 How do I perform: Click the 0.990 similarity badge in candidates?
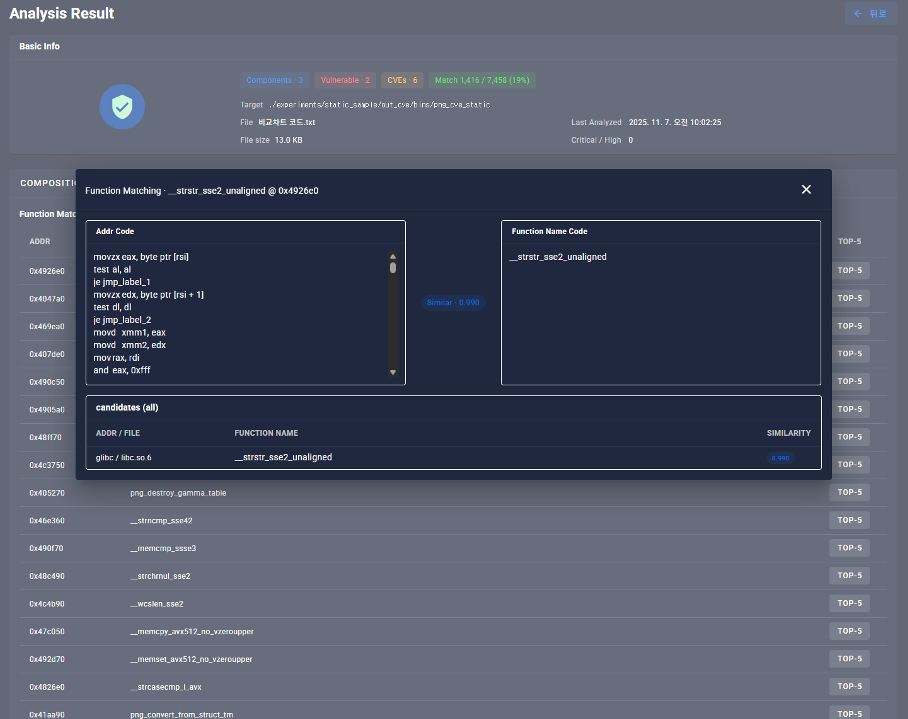coord(780,457)
